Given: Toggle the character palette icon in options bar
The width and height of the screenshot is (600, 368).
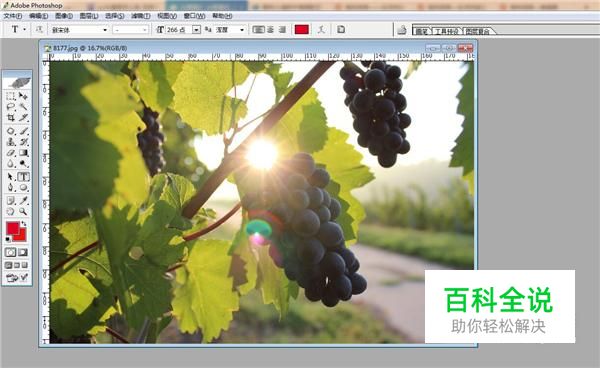Looking at the screenshot, I should (341, 29).
